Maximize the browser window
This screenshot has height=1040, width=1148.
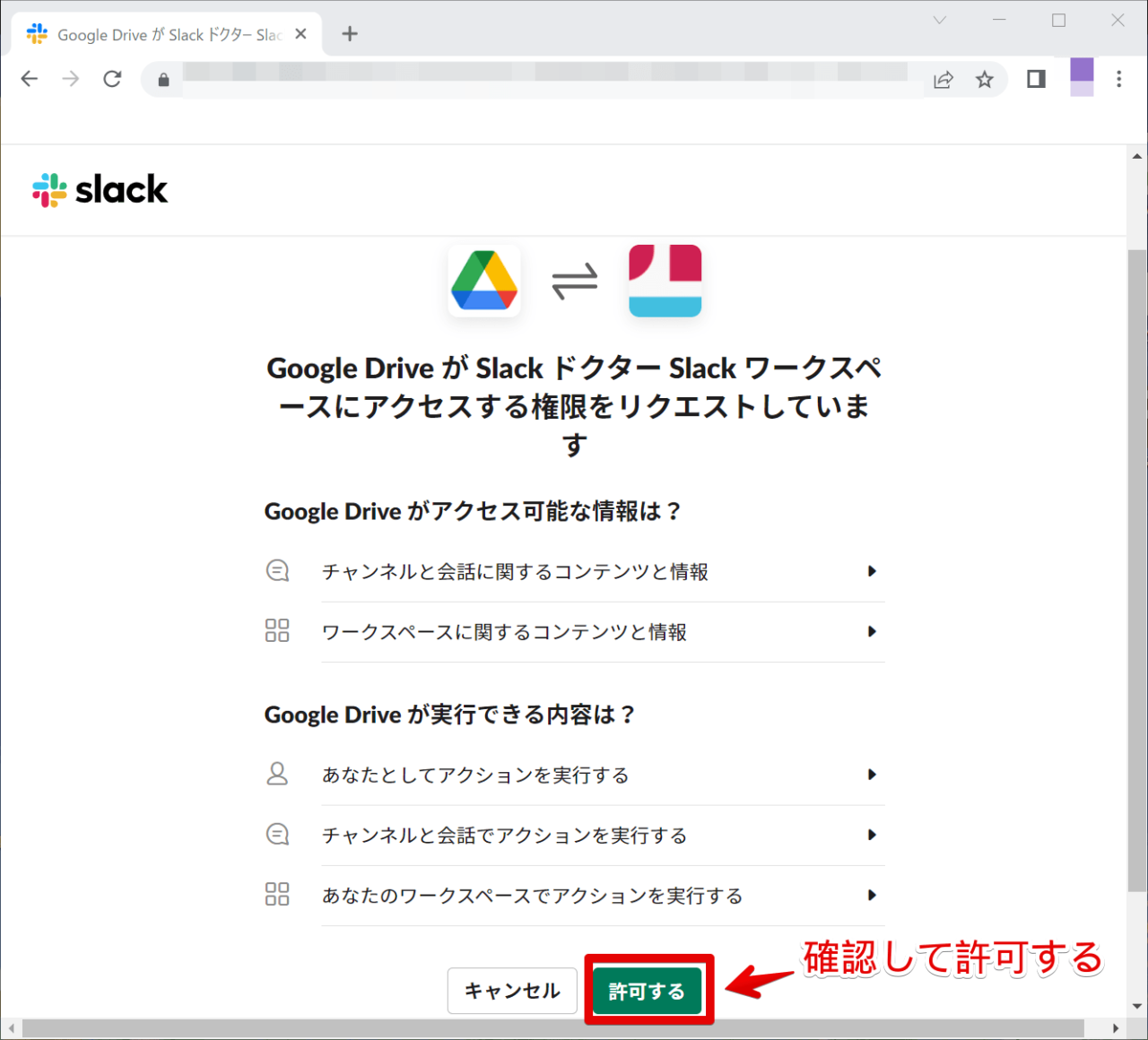click(x=1058, y=20)
